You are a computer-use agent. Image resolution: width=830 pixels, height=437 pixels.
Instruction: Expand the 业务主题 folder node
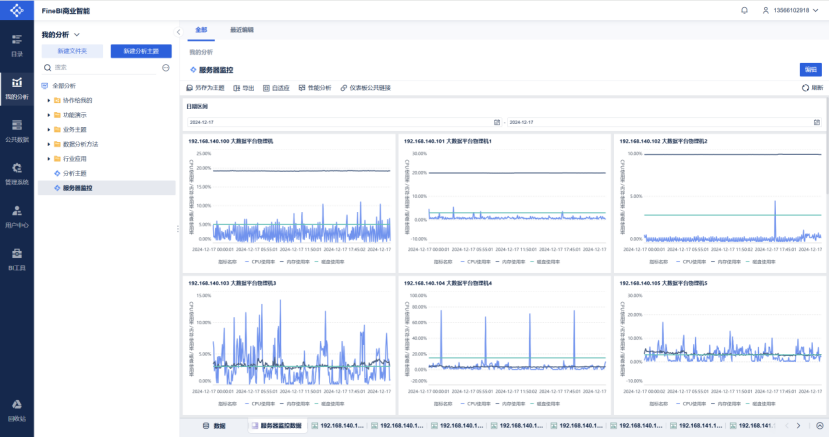coord(48,129)
